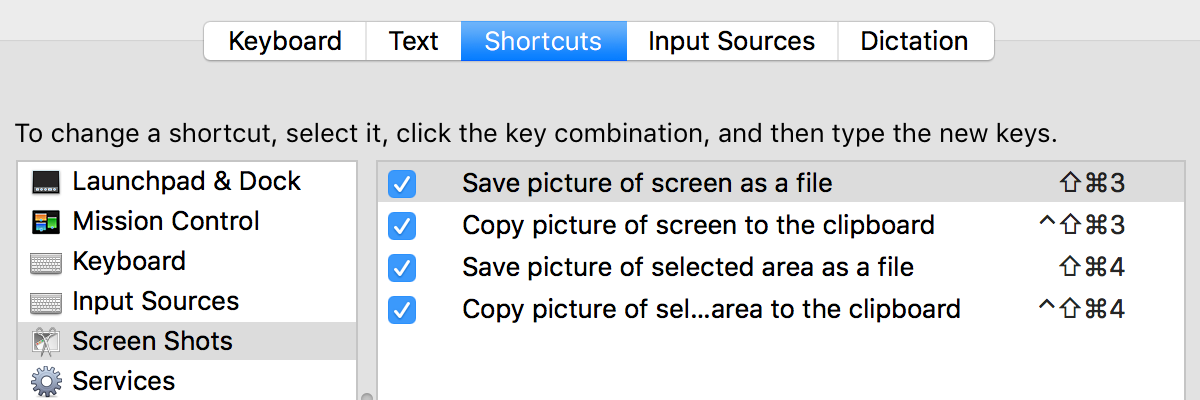Disable Save picture of selected area shortcut
1200x400 pixels.
[402, 268]
